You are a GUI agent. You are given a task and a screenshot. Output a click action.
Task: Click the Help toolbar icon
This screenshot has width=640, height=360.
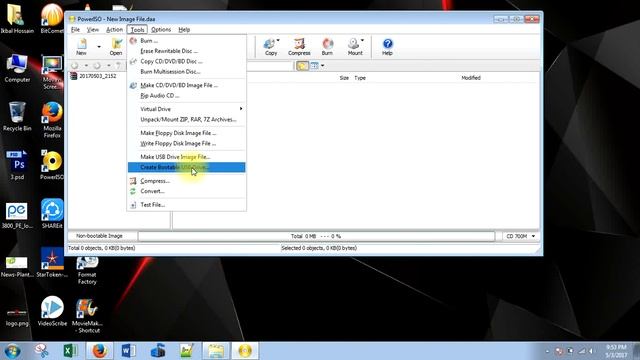[x=387, y=47]
